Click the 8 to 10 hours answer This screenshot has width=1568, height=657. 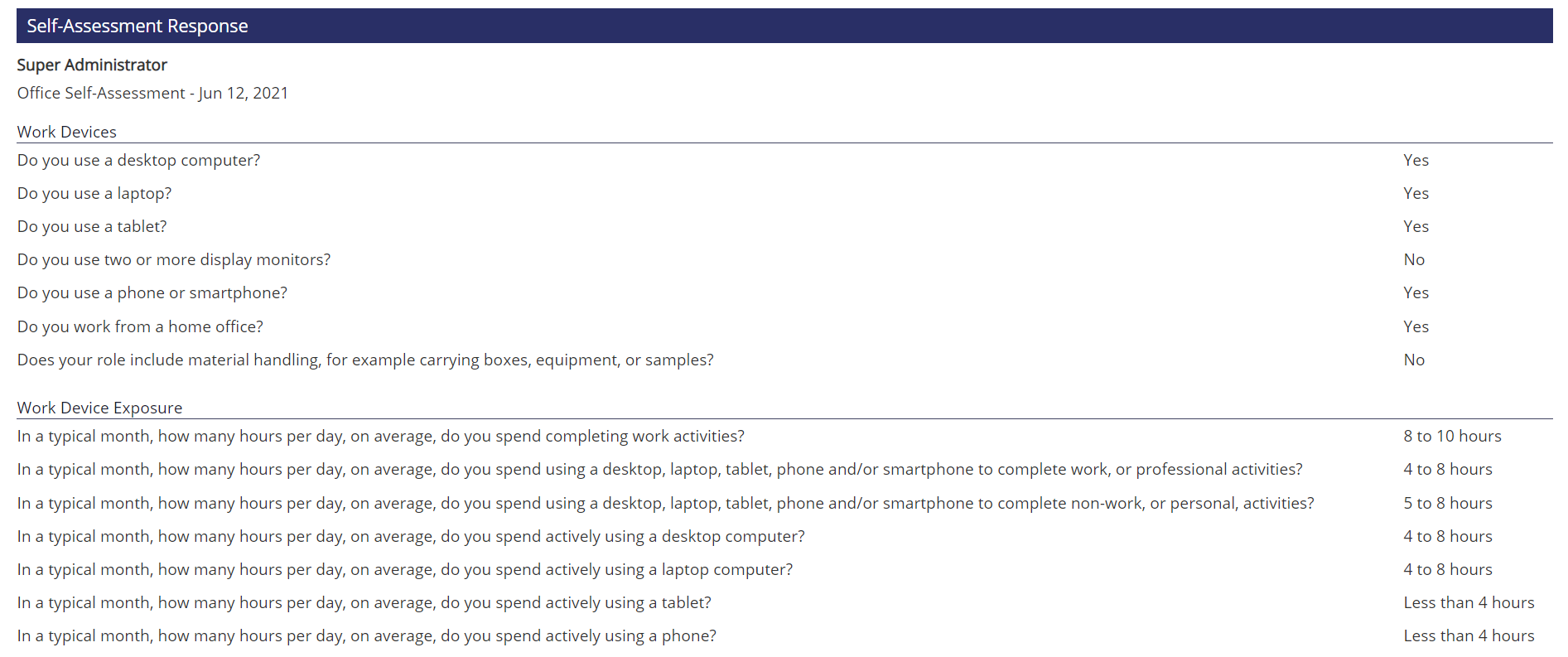(x=1452, y=436)
